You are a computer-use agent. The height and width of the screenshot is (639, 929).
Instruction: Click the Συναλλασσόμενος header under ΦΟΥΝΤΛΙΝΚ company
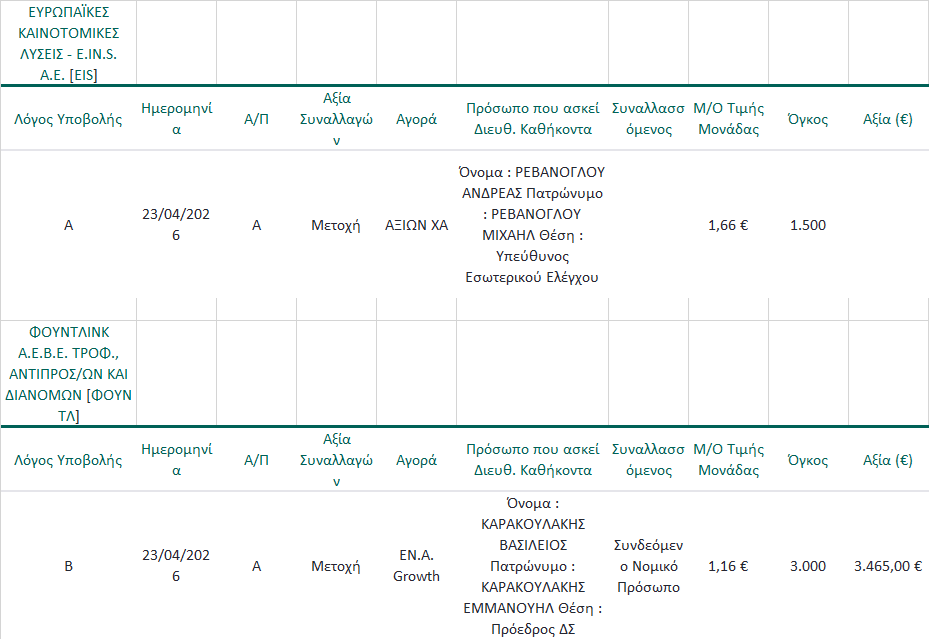pos(648,460)
